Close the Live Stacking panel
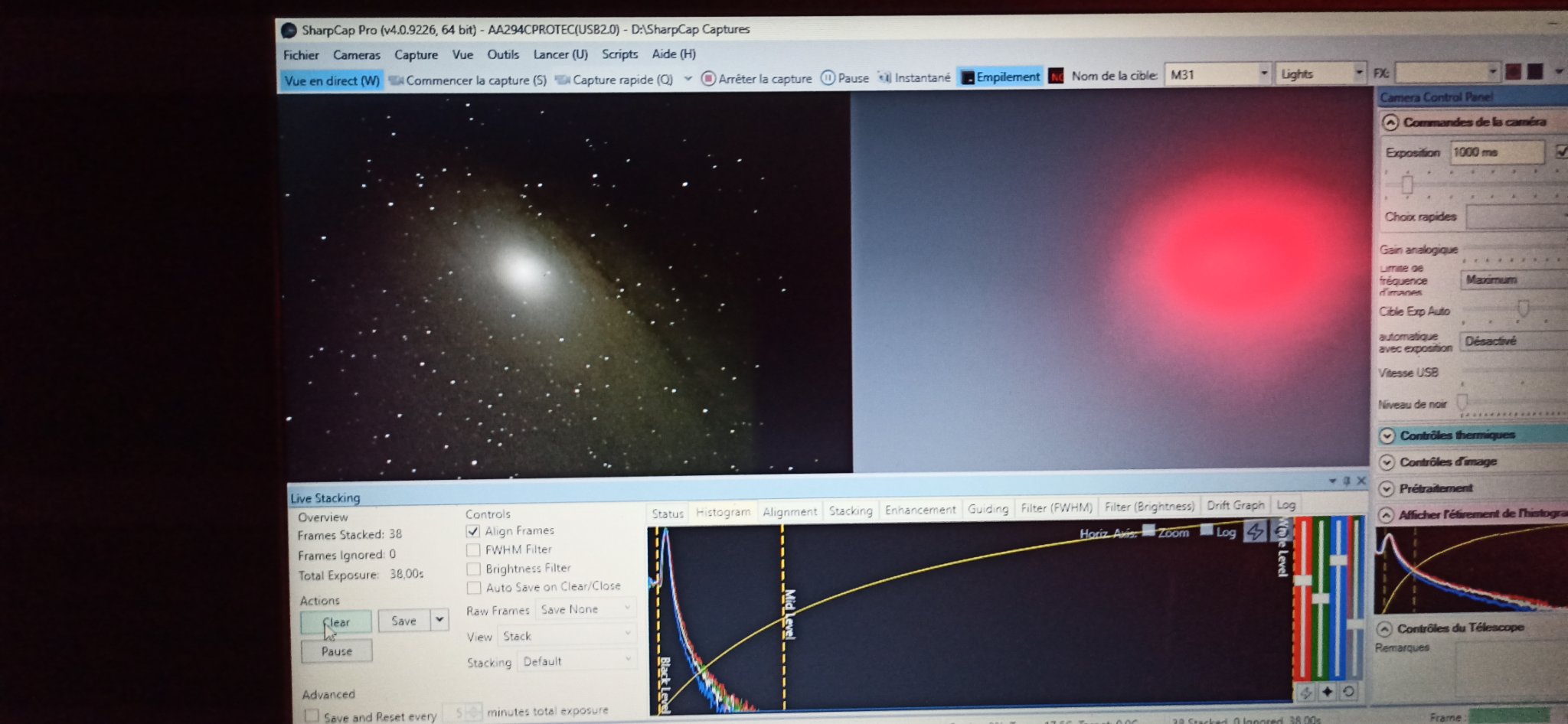This screenshot has height=724, width=1568. pyautogui.click(x=1361, y=481)
